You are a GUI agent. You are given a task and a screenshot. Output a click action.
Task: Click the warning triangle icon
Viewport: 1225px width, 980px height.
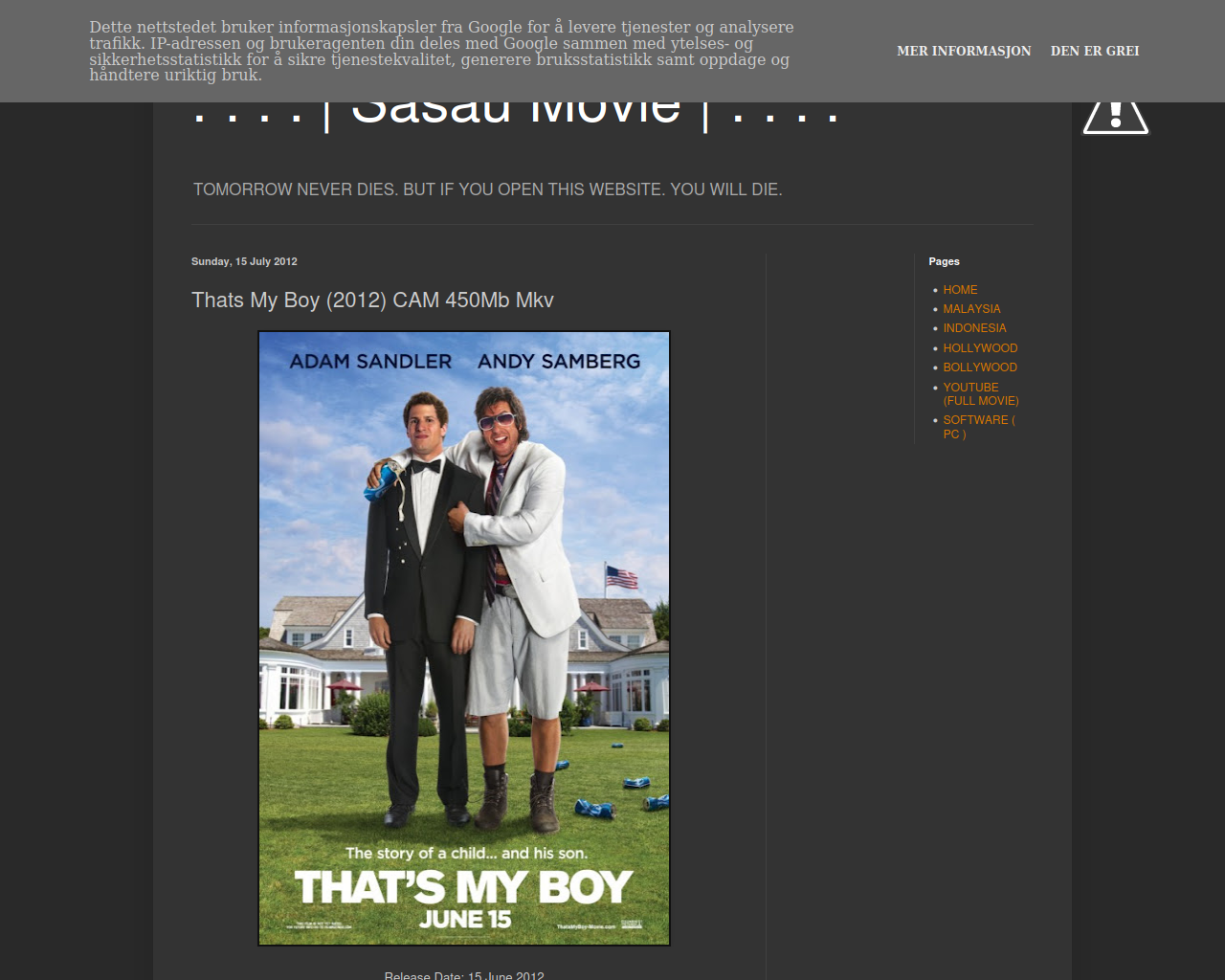(x=1115, y=118)
